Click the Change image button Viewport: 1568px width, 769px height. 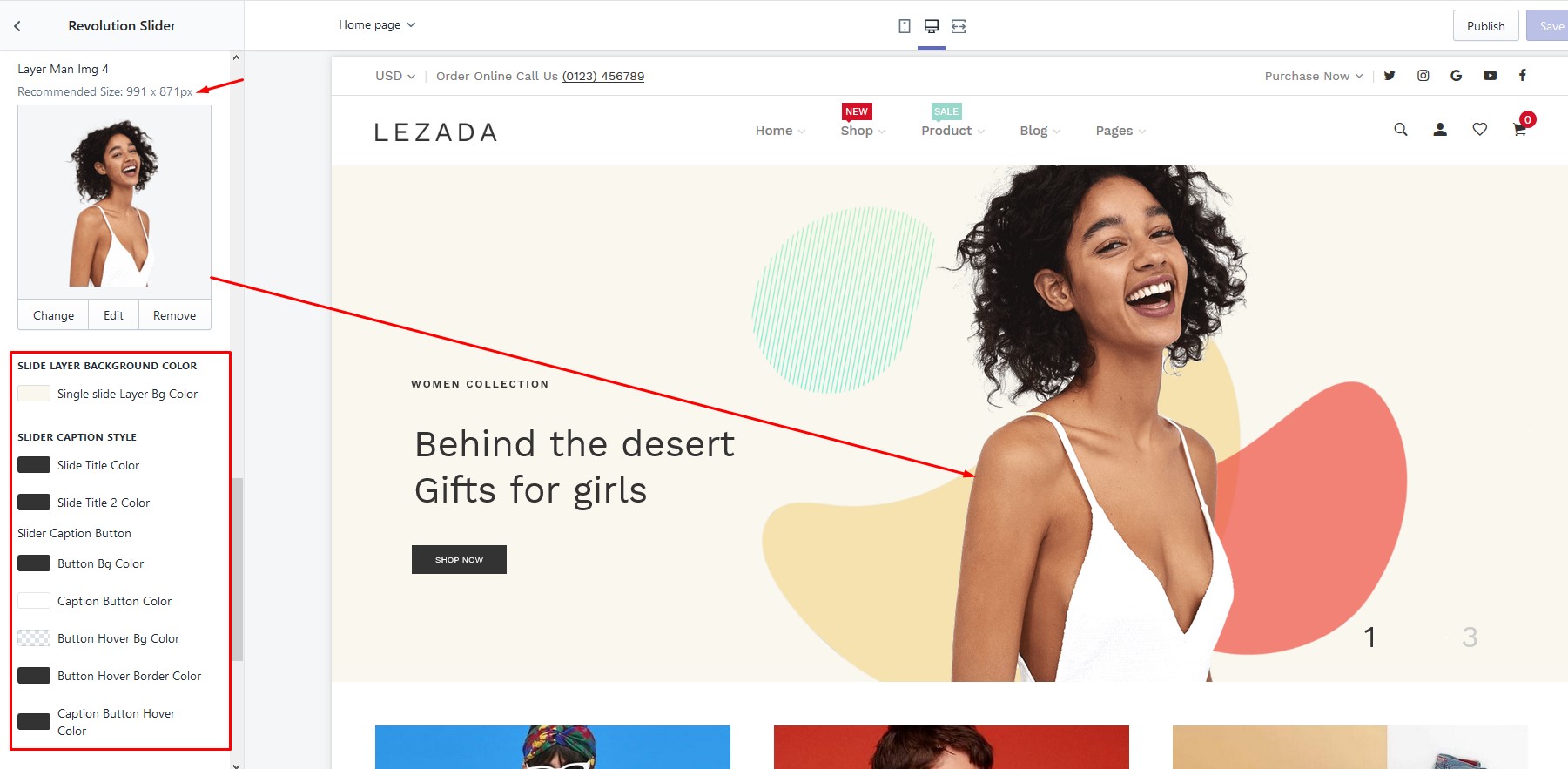tap(53, 315)
